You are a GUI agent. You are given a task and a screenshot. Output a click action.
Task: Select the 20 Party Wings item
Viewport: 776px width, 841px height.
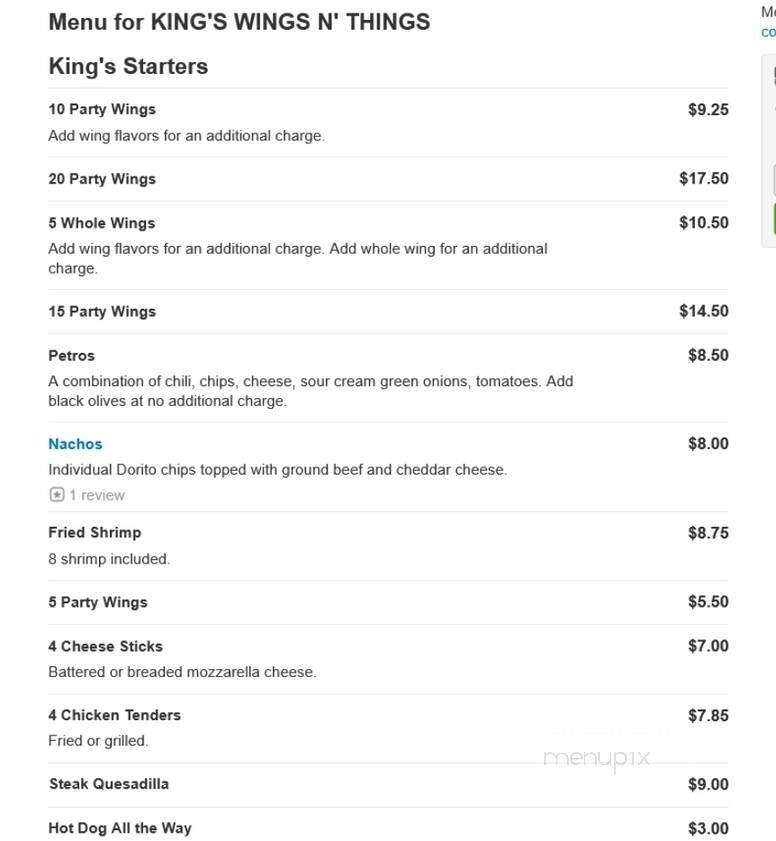(x=102, y=178)
